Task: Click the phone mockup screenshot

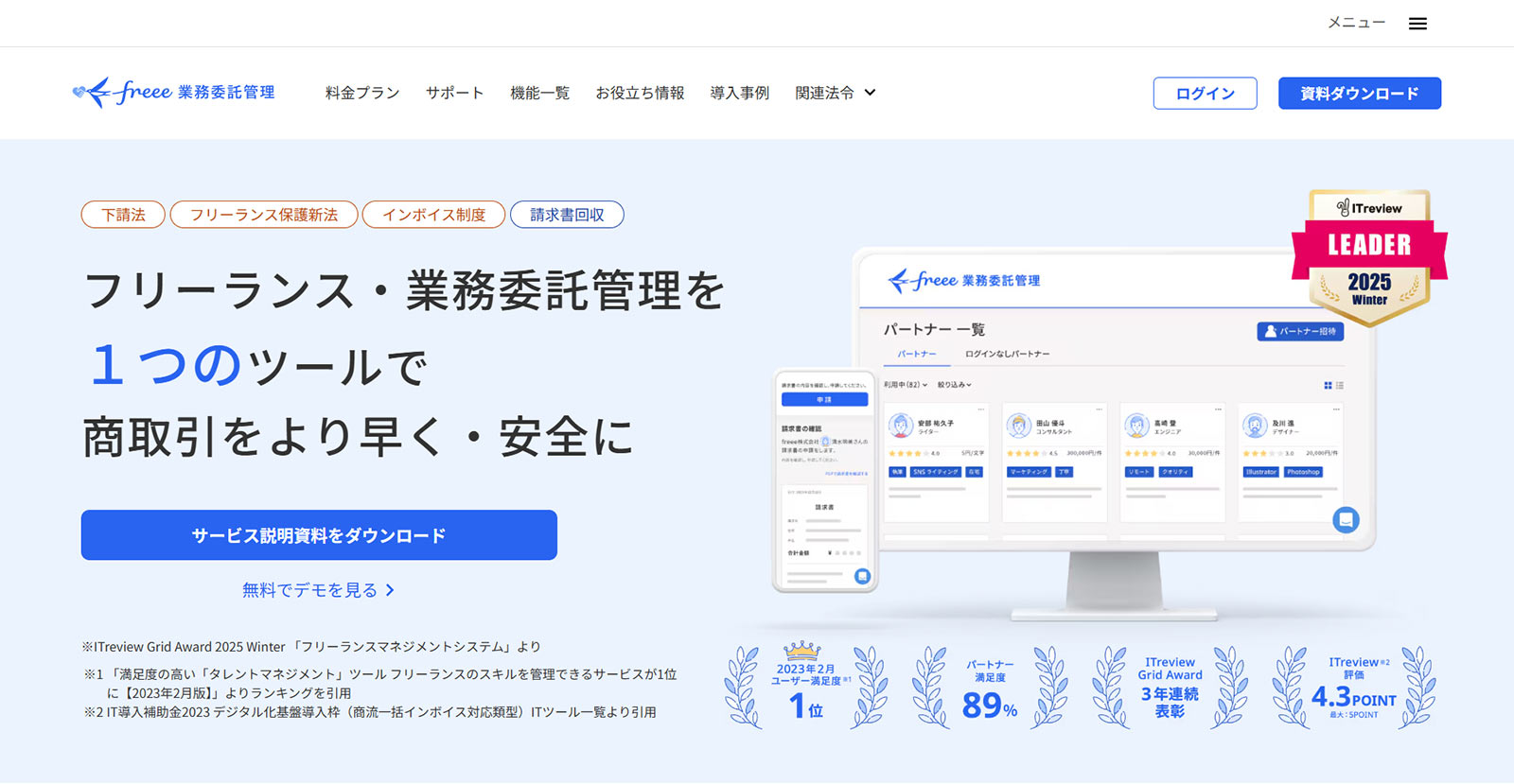Action: click(825, 480)
